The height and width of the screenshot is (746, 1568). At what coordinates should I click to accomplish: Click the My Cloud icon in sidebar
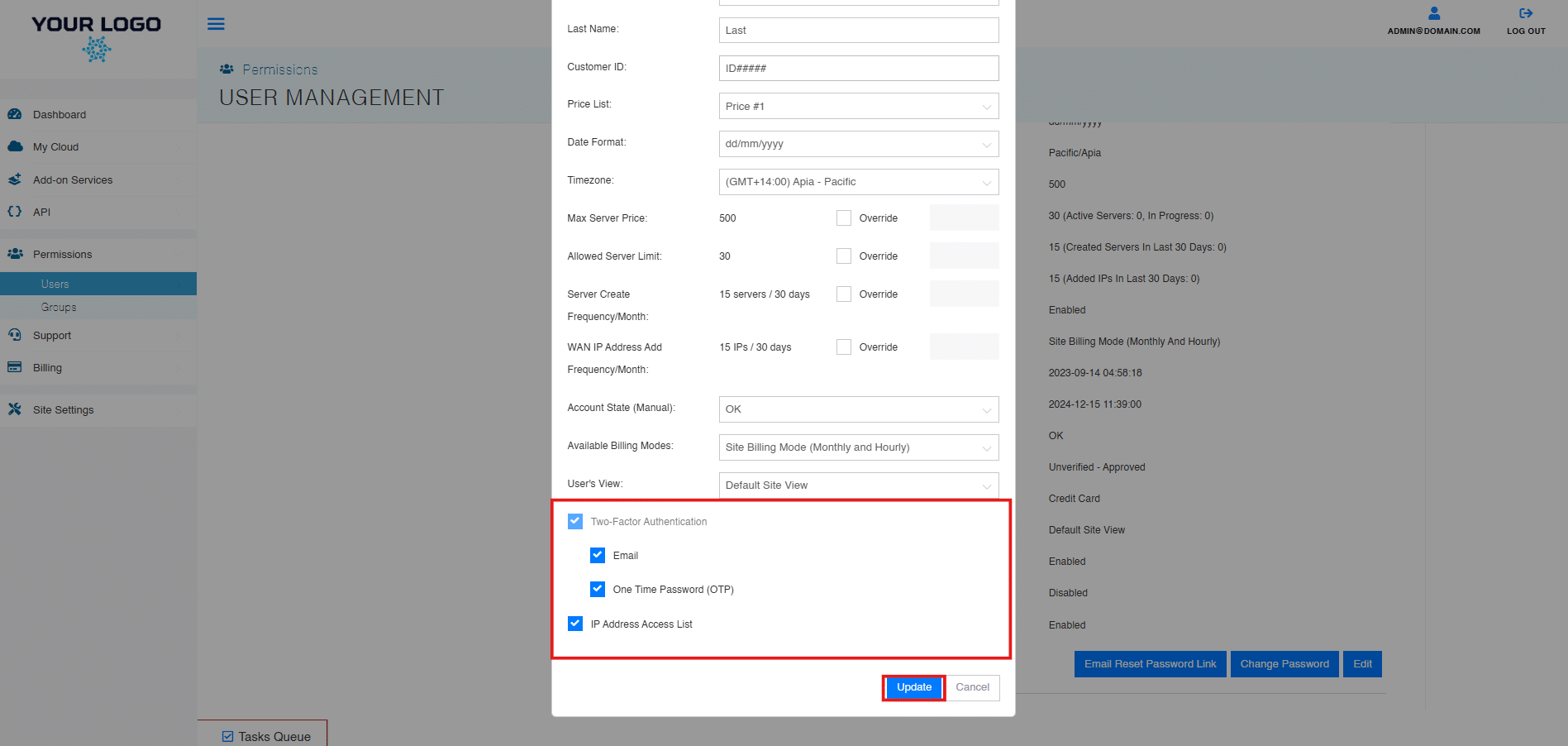point(15,146)
